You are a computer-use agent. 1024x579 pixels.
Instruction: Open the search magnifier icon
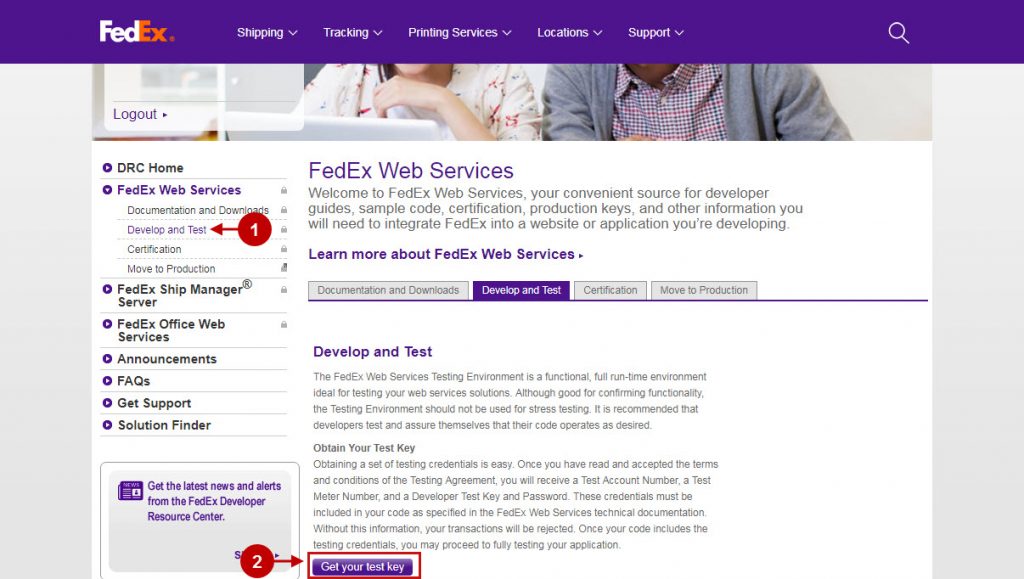click(x=899, y=33)
